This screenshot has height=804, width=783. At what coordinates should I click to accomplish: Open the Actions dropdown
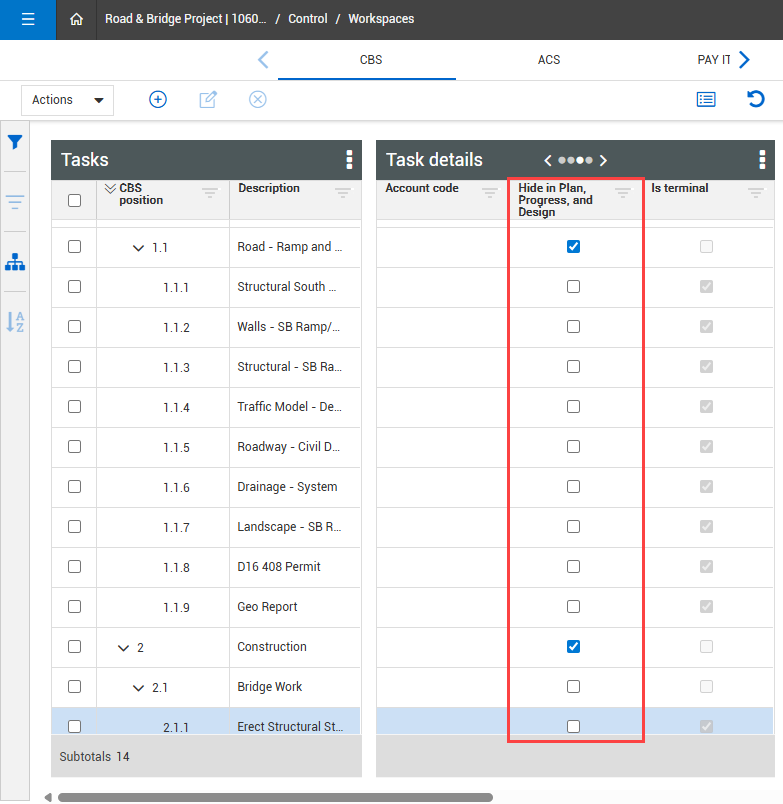coord(67,100)
